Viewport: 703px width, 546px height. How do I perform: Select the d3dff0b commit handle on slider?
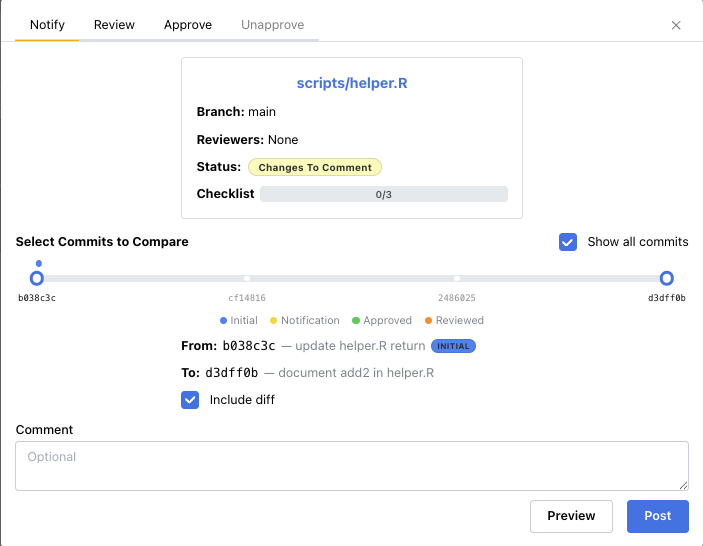click(667, 278)
